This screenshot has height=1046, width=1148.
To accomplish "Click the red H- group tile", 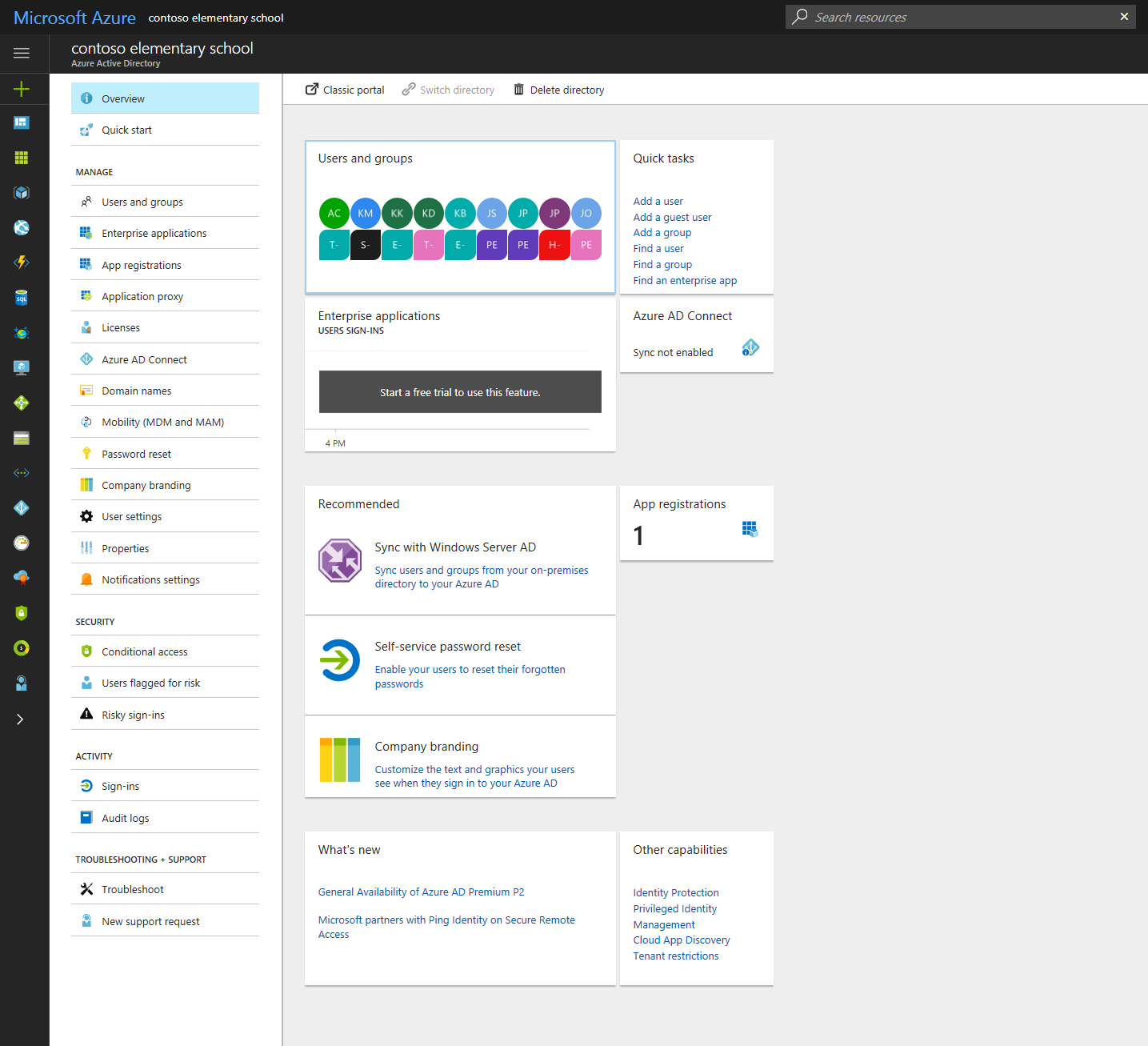I will [554, 245].
